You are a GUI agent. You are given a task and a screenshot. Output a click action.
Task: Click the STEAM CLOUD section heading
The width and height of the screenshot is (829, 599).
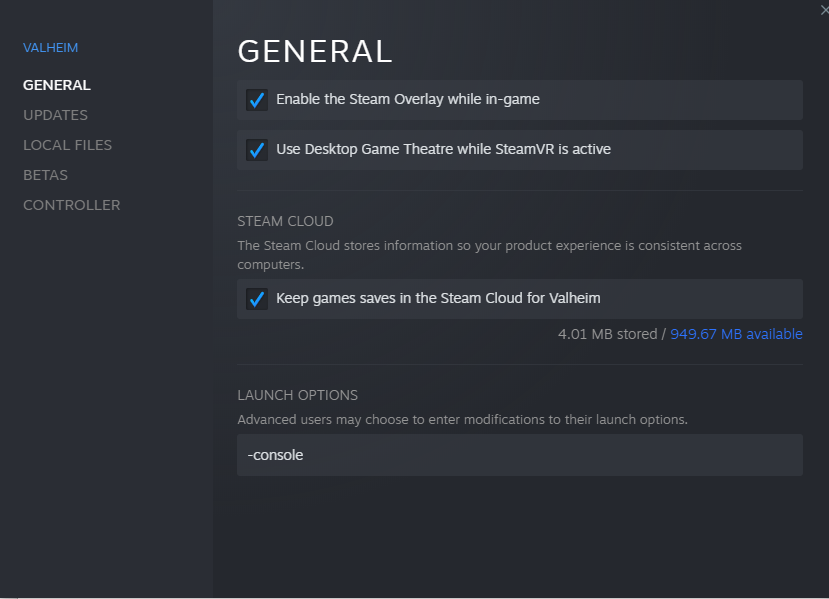pyautogui.click(x=285, y=221)
